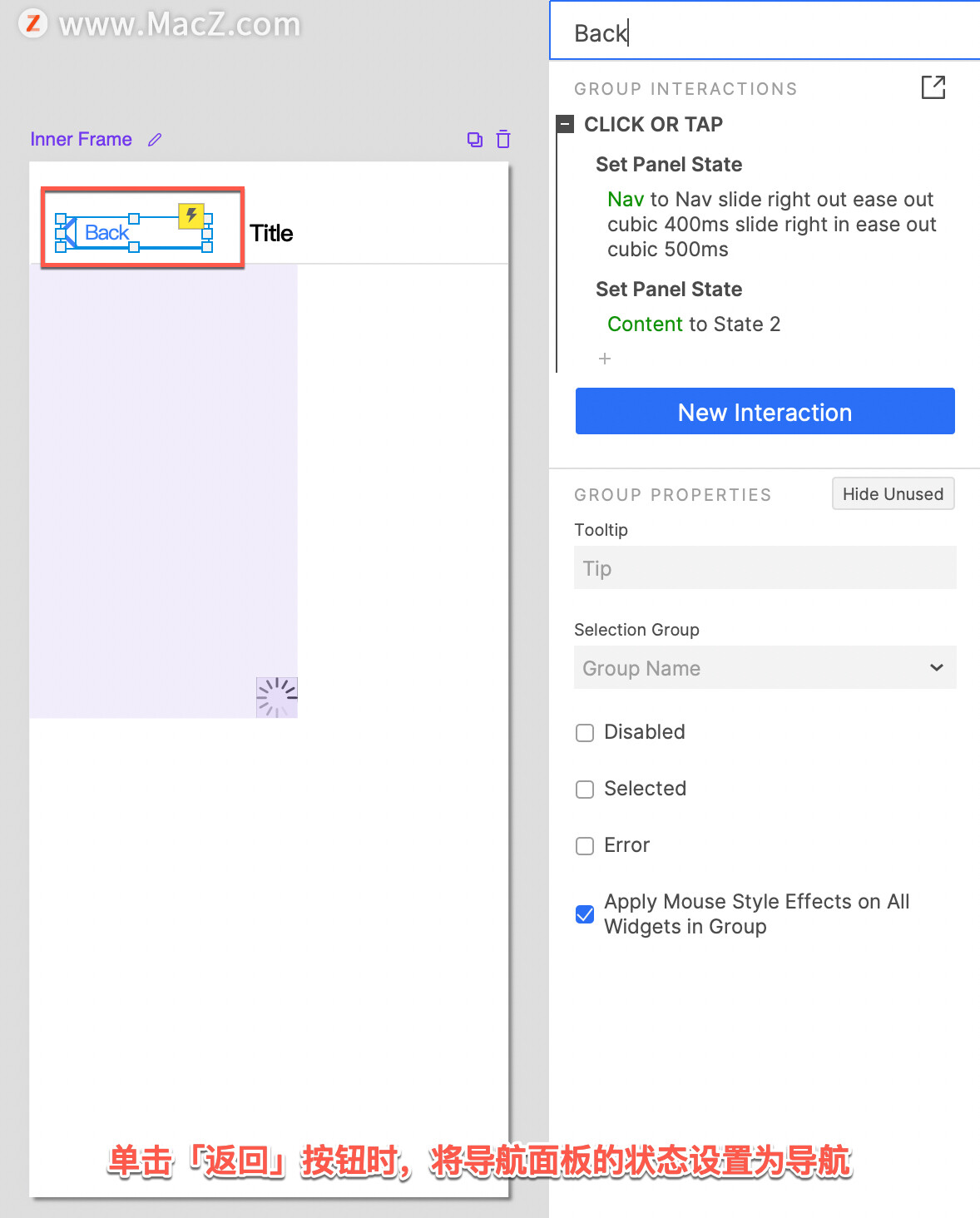The height and width of the screenshot is (1218, 980).
Task: Click the Inner Frame label
Action: (x=81, y=139)
